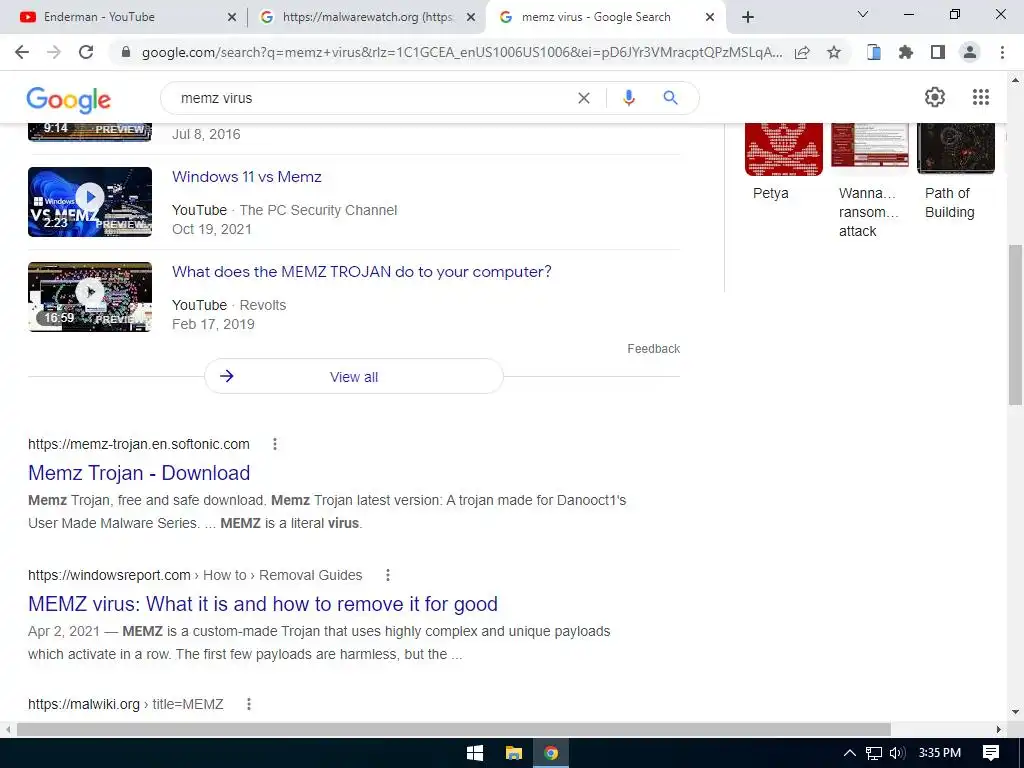The image size is (1024, 768).
Task: Click Chrome icon in taskbar
Action: point(551,753)
